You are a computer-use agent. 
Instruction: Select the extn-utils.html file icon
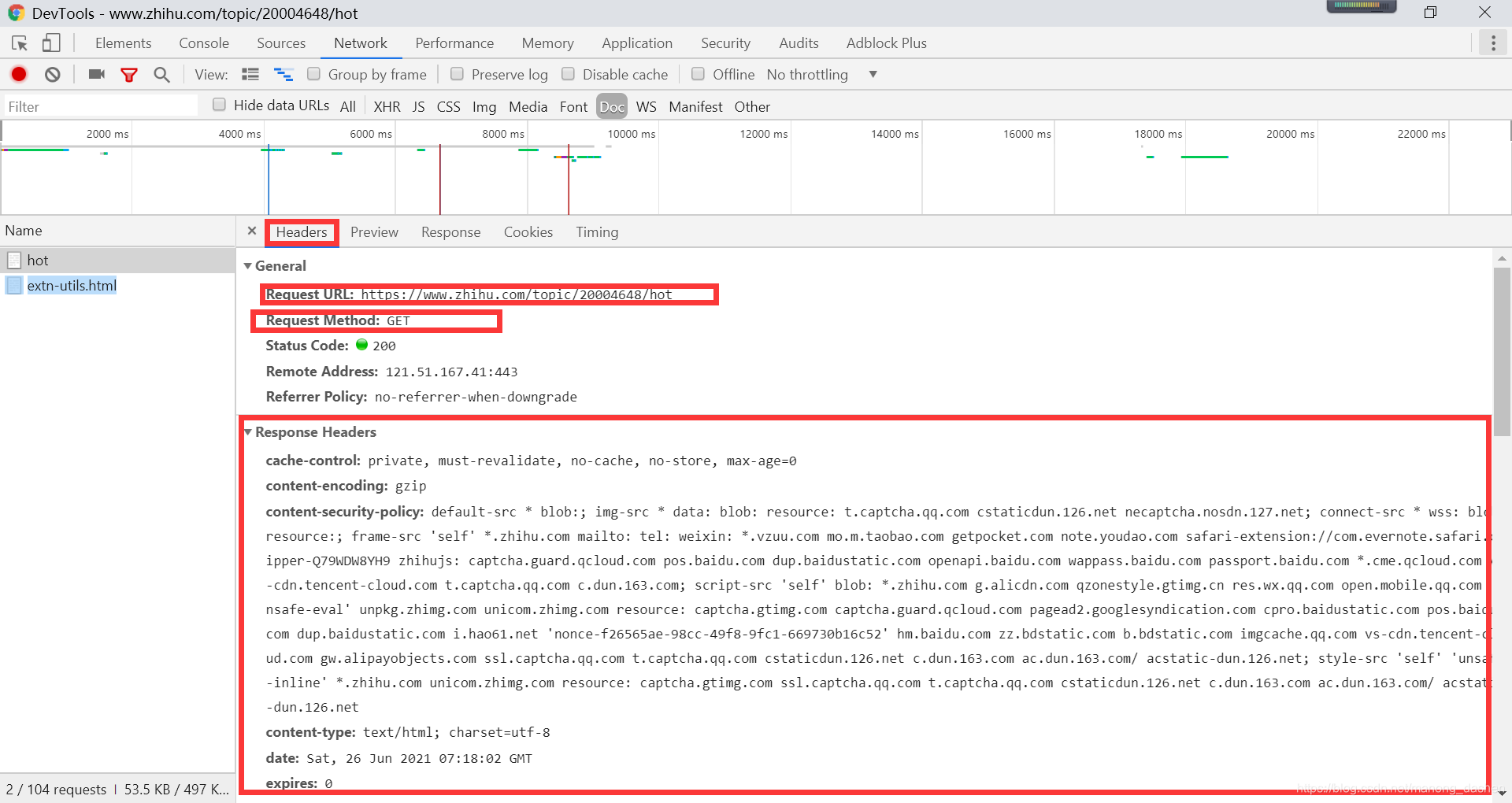click(14, 285)
